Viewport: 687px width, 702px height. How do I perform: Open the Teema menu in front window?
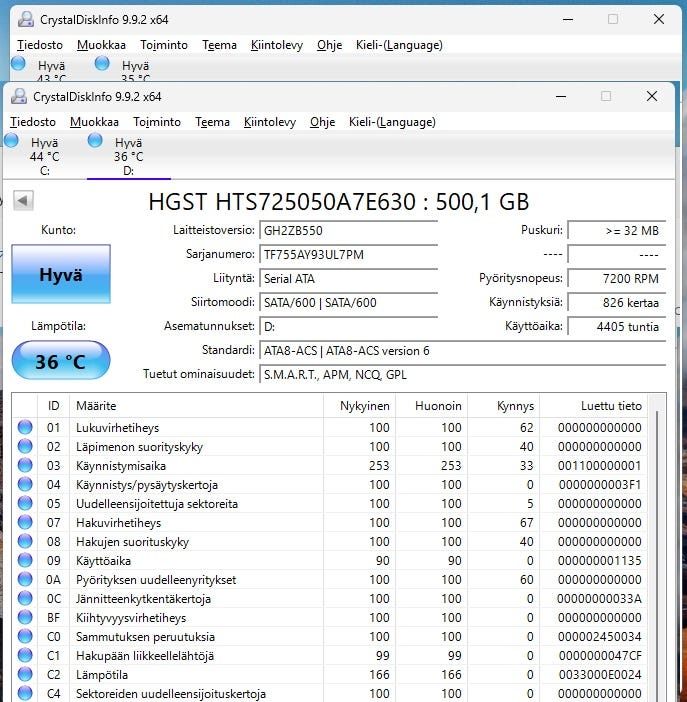pos(212,122)
